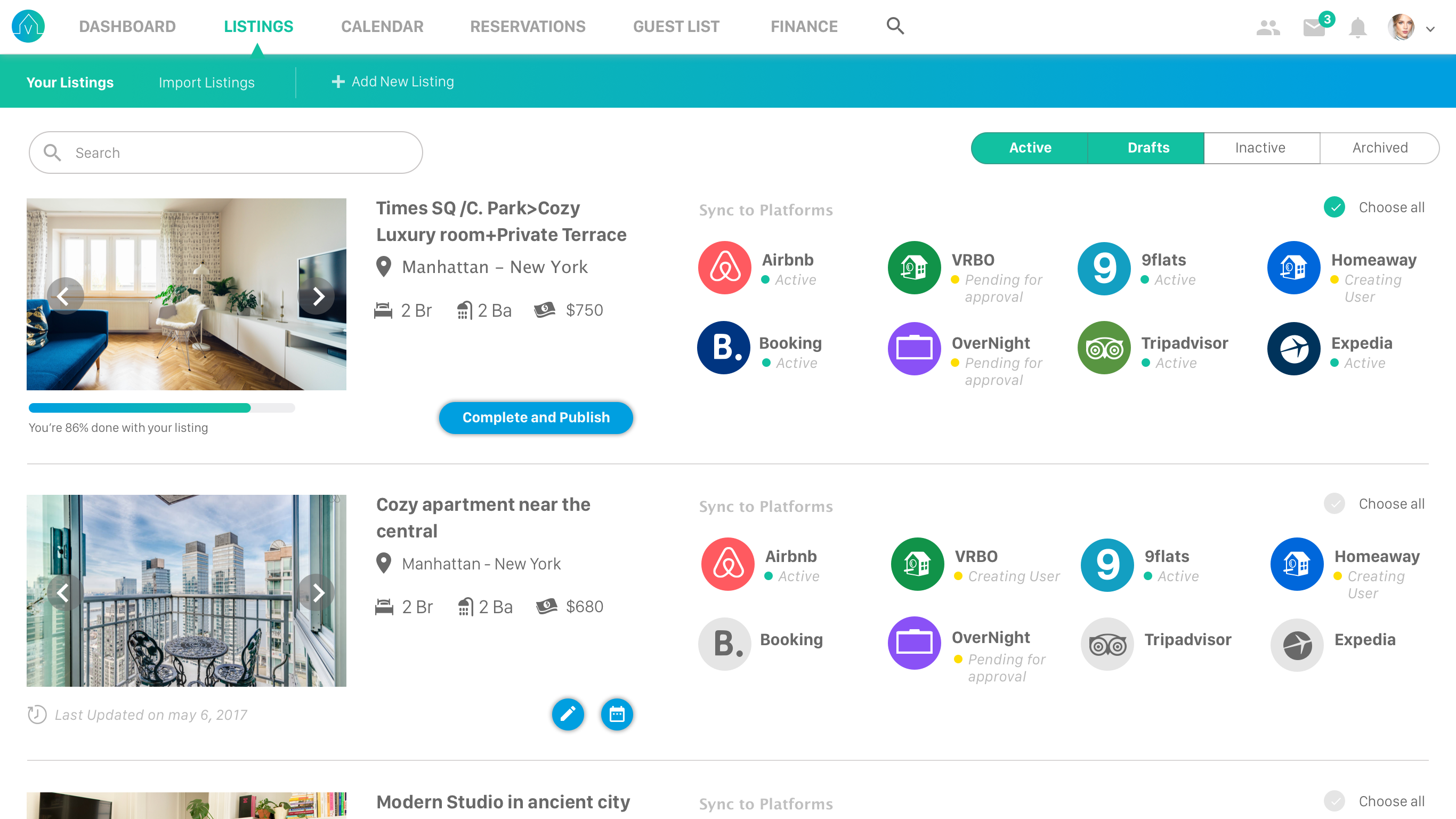Check Choose all for Cozy apartment listing
The width and height of the screenshot is (1456, 819).
pyautogui.click(x=1334, y=504)
